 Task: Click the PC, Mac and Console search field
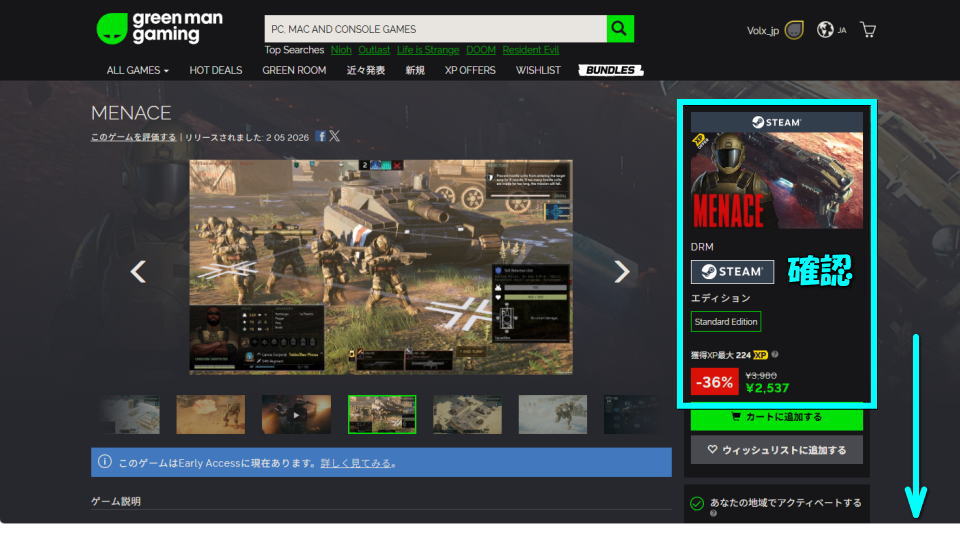pyautogui.click(x=435, y=29)
